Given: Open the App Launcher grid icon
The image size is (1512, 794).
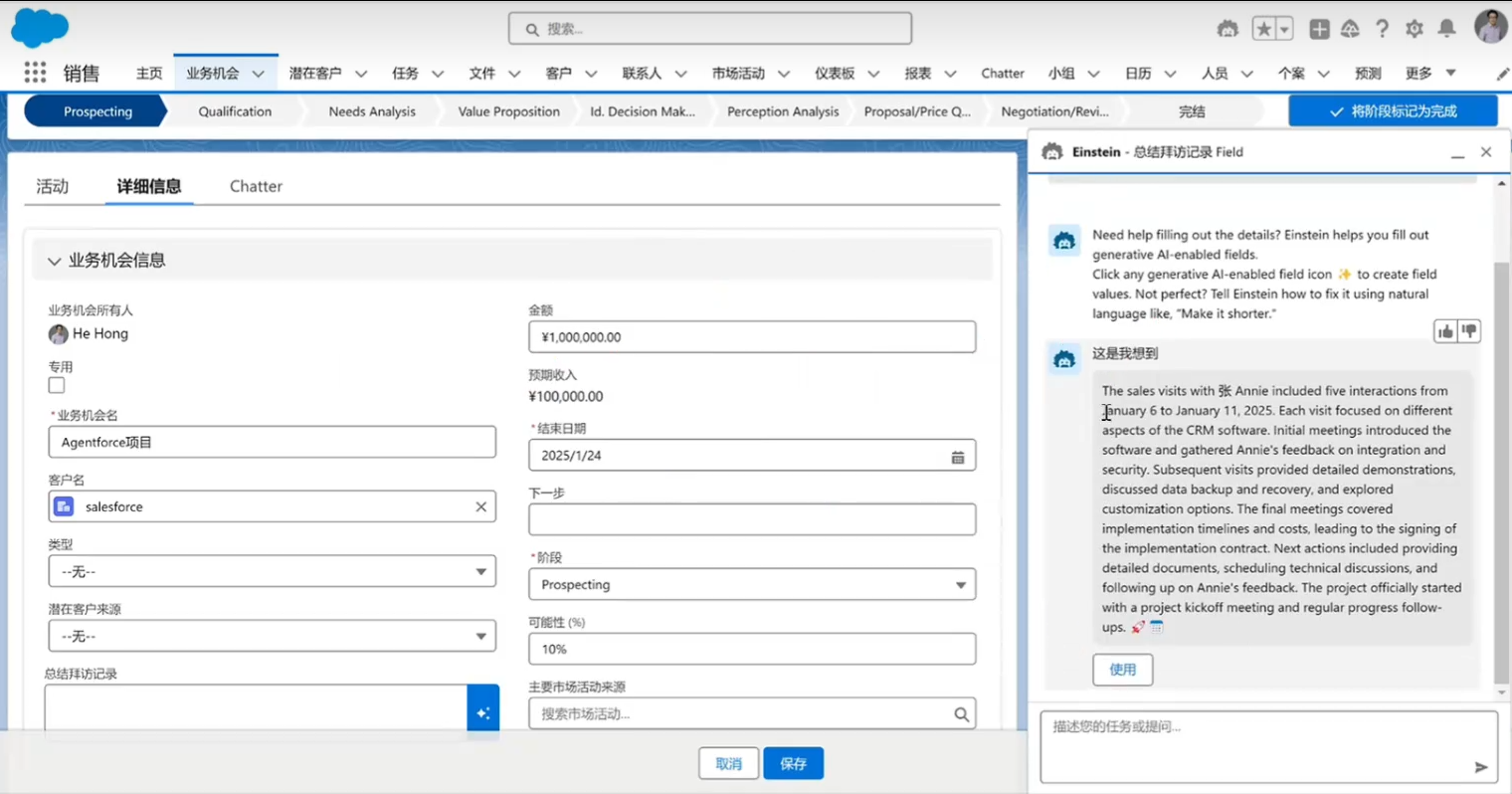Looking at the screenshot, I should pos(35,73).
